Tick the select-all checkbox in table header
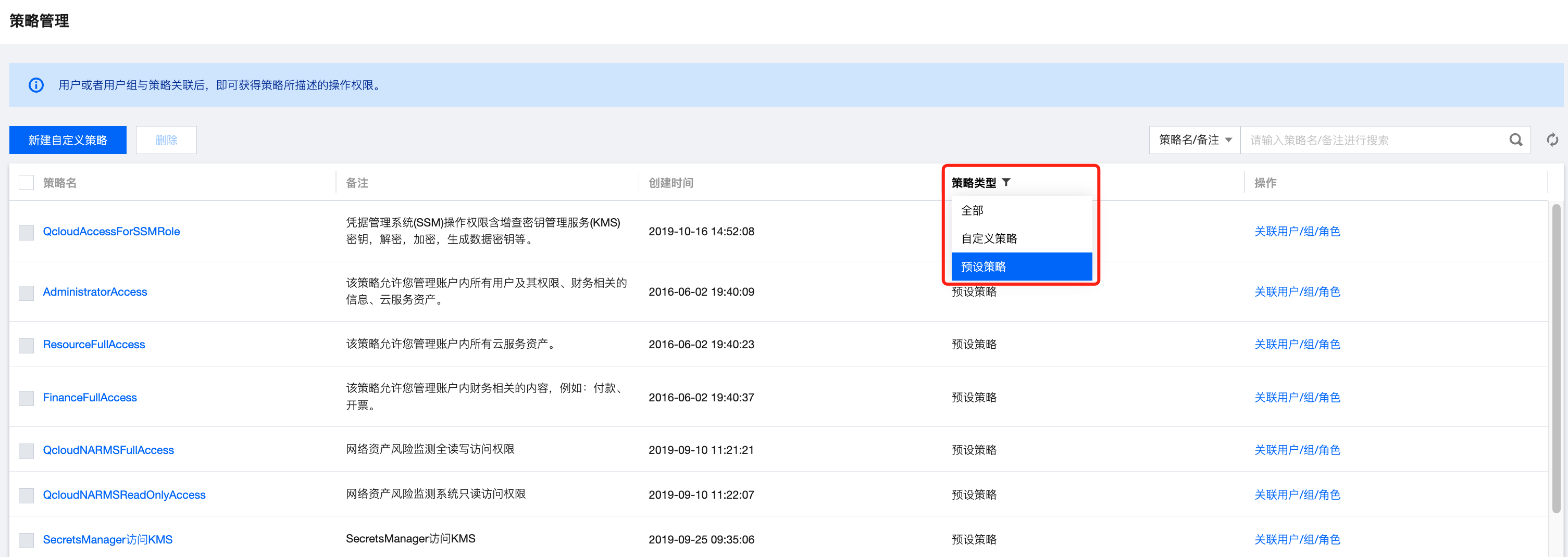 click(x=26, y=182)
